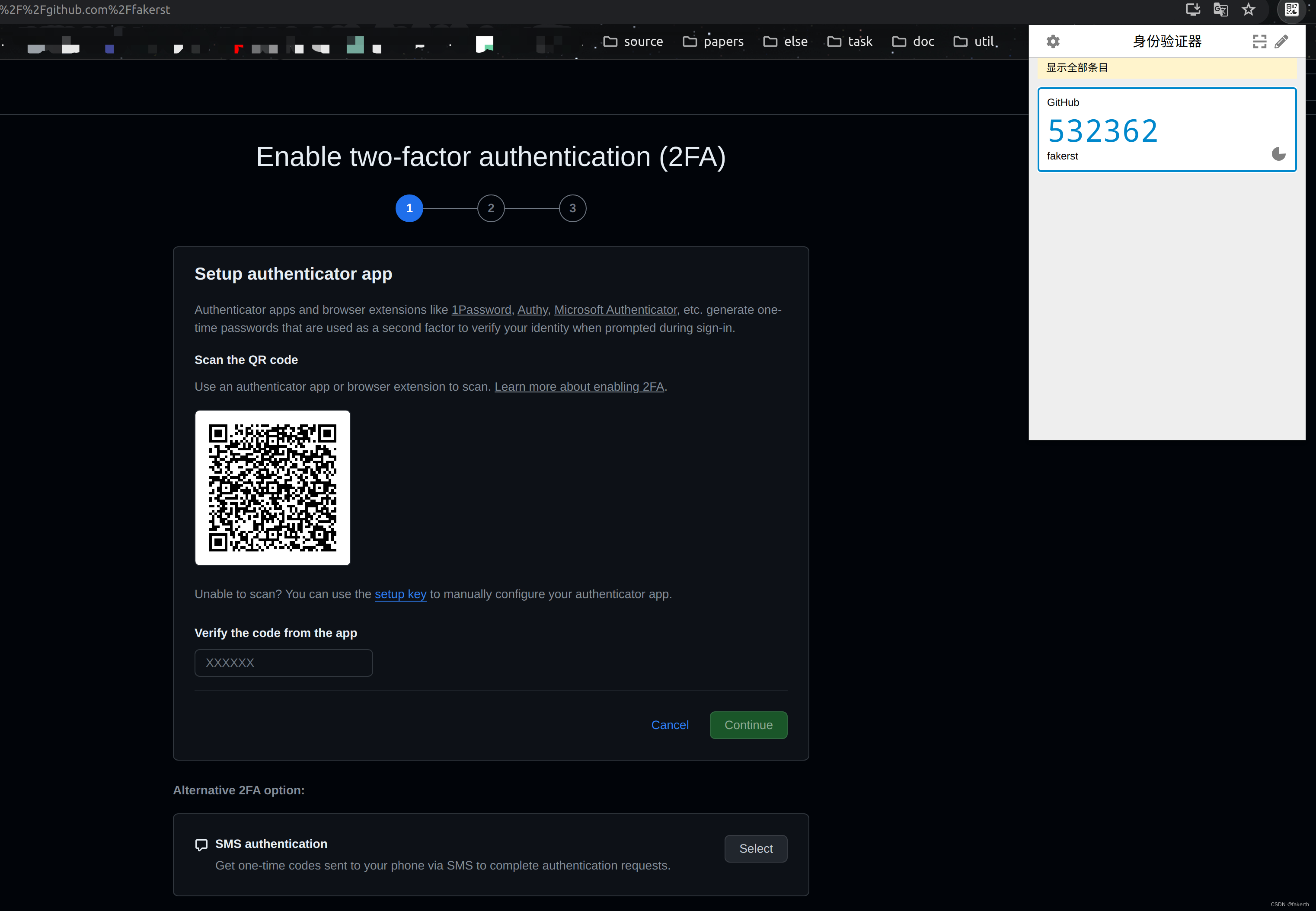
Task: Click the translate page icon in address bar
Action: pyautogui.click(x=1220, y=10)
